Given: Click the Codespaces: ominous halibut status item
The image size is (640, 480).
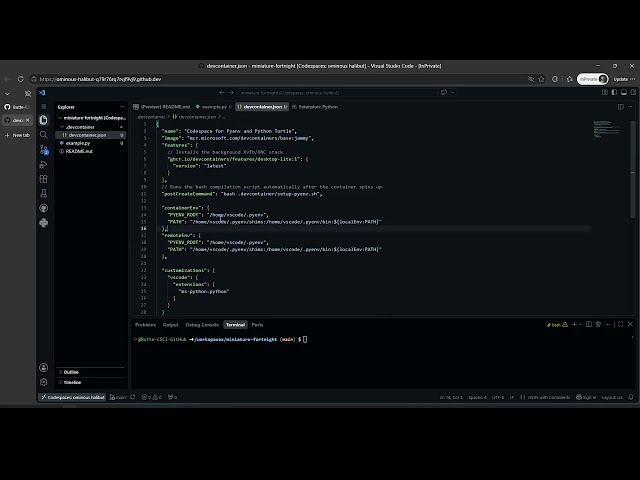Looking at the screenshot, I should [73, 397].
